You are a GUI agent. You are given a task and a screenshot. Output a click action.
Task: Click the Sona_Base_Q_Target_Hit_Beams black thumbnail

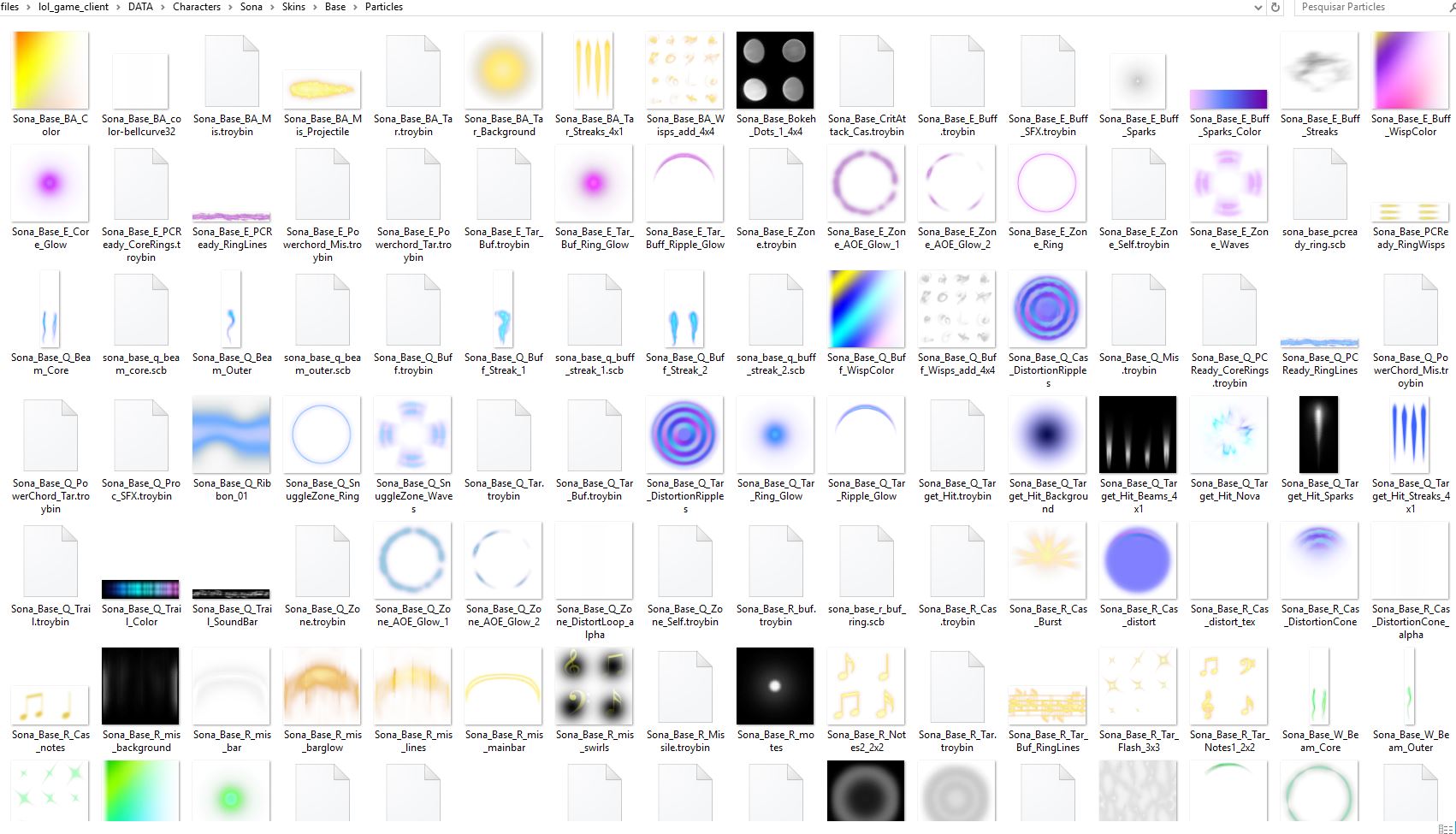pos(1138,435)
